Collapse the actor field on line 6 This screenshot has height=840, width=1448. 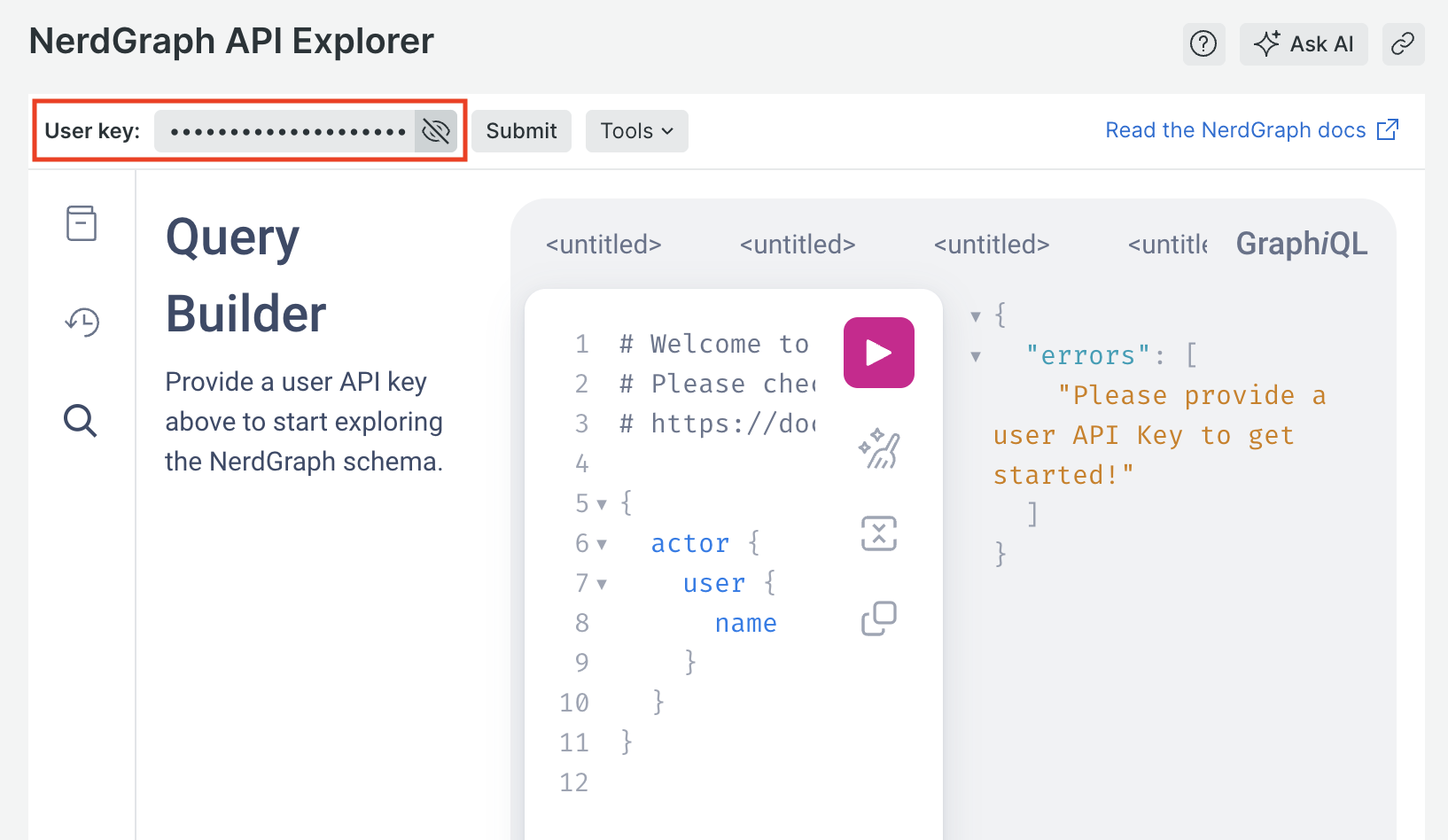pos(602,543)
